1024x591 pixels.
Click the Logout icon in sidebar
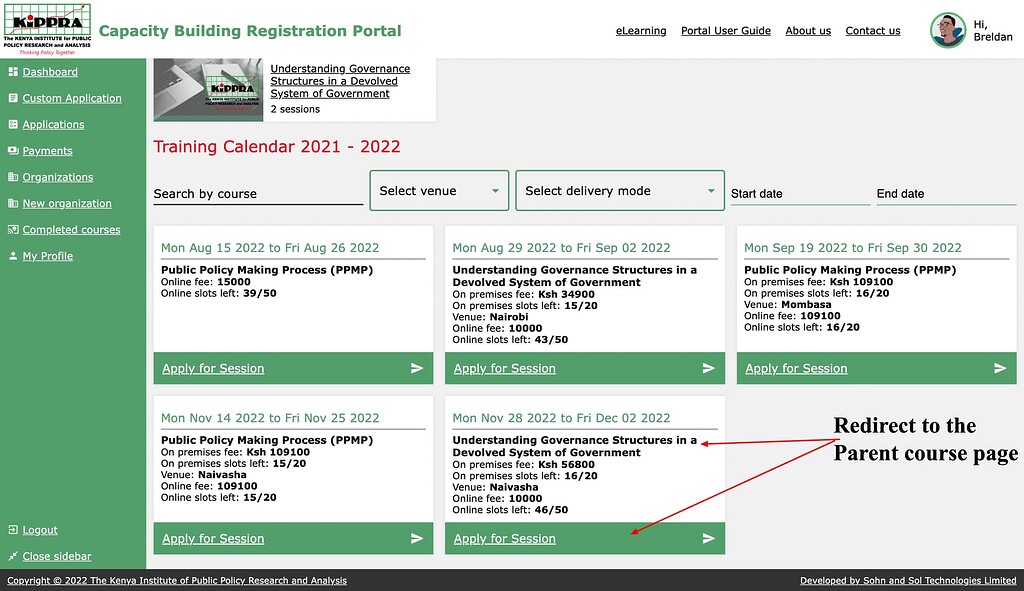pyautogui.click(x=13, y=530)
